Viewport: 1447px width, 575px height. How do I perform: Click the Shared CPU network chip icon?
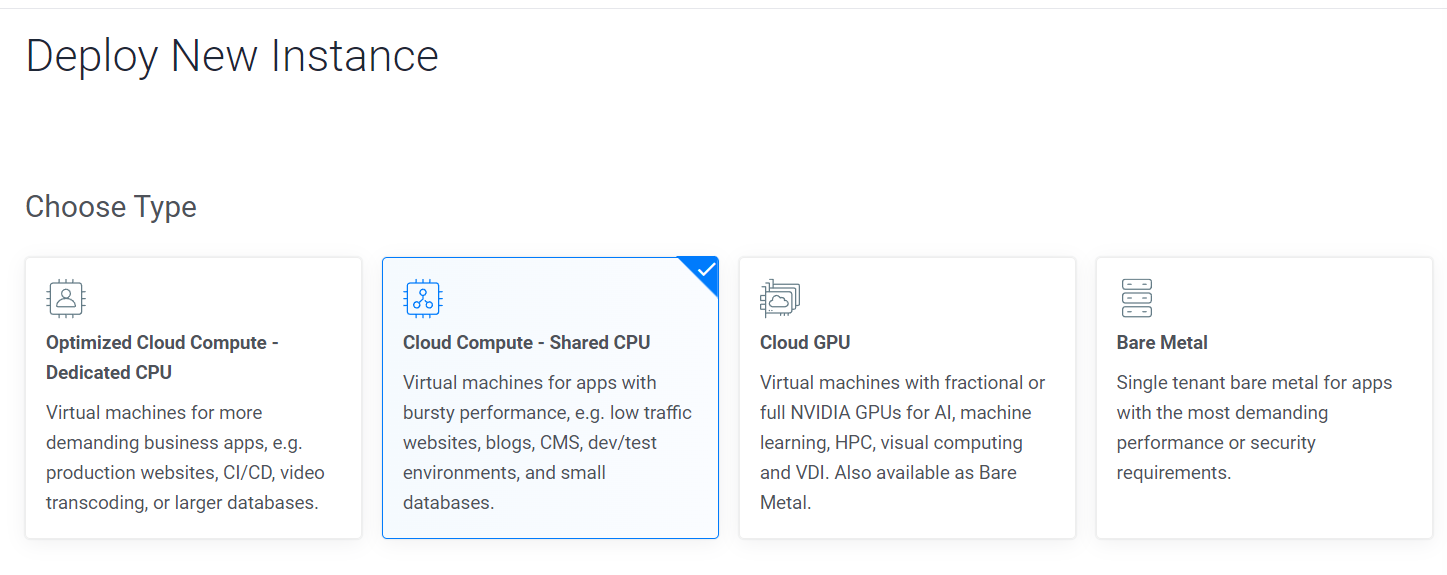423,298
